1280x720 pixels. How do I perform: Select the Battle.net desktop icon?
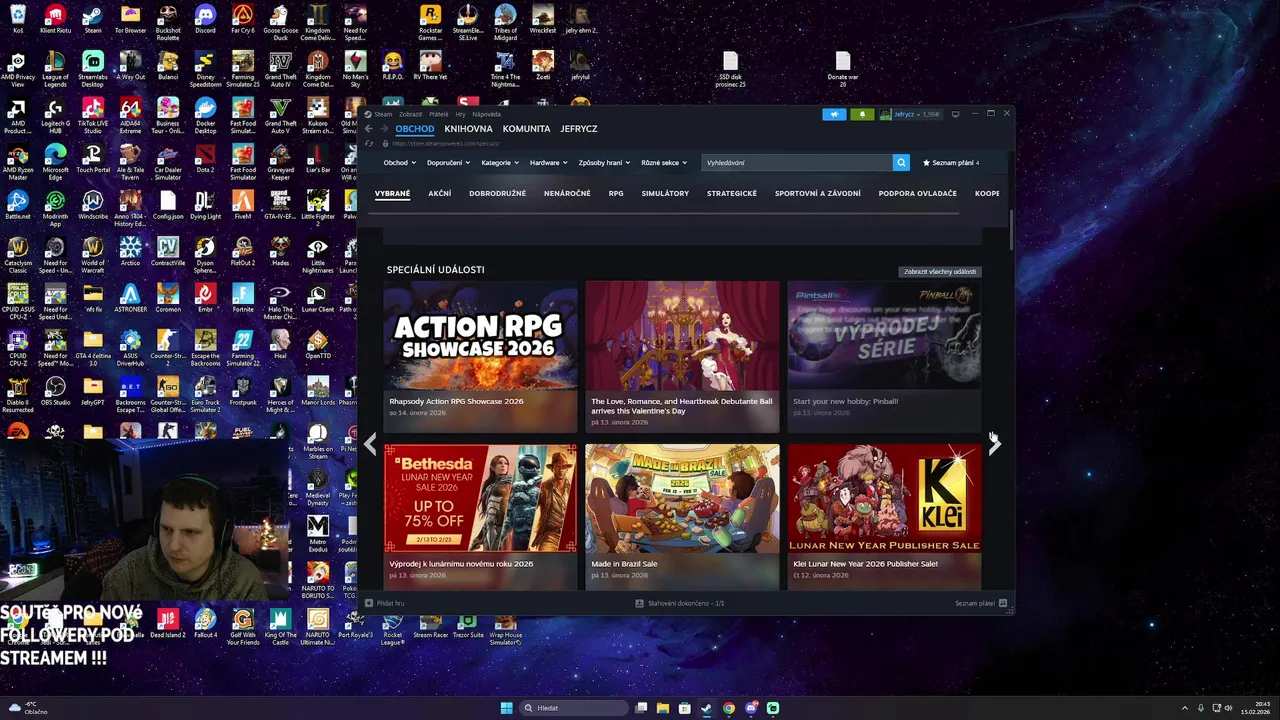[18, 205]
